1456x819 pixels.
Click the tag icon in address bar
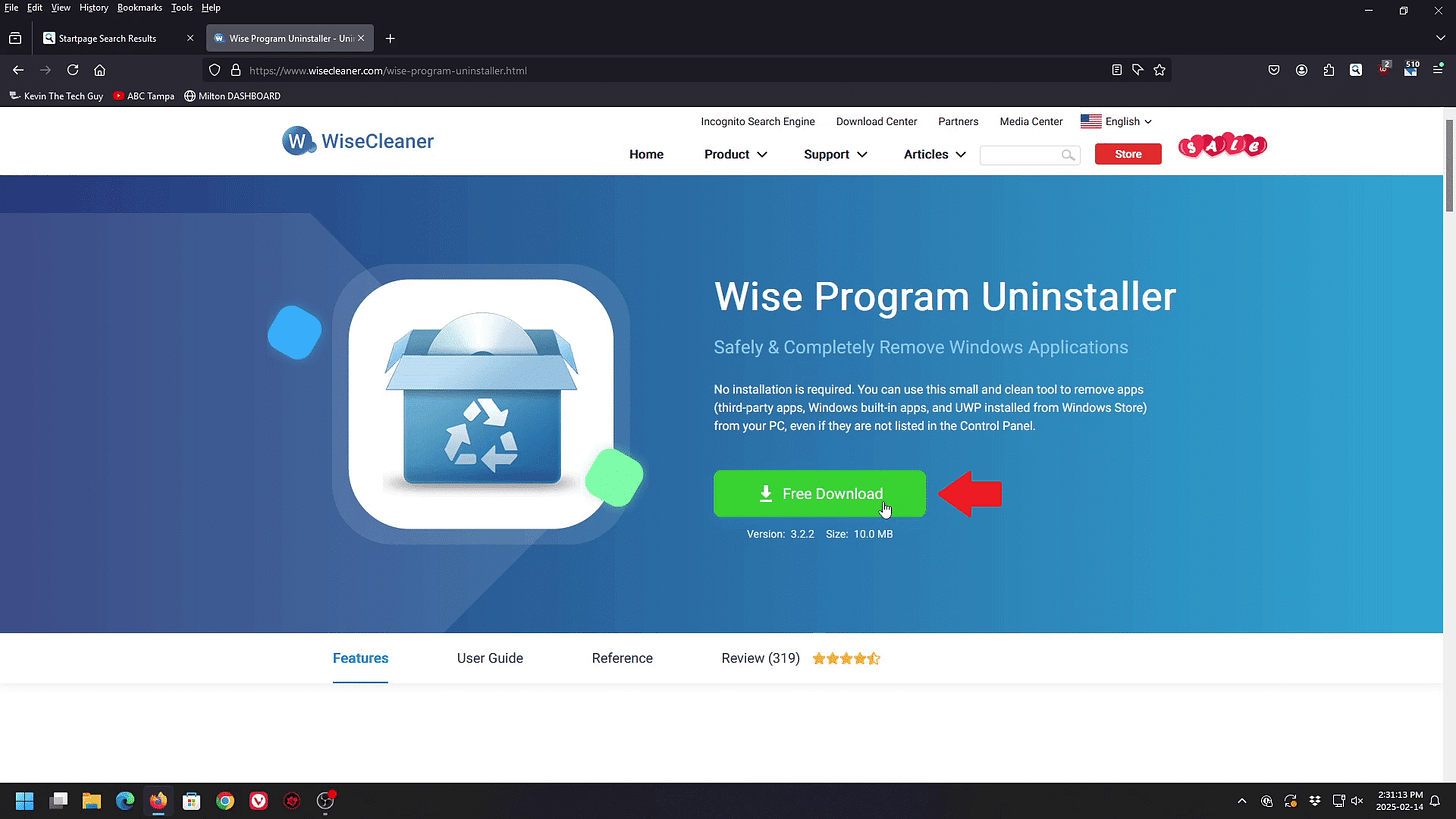[1138, 70]
